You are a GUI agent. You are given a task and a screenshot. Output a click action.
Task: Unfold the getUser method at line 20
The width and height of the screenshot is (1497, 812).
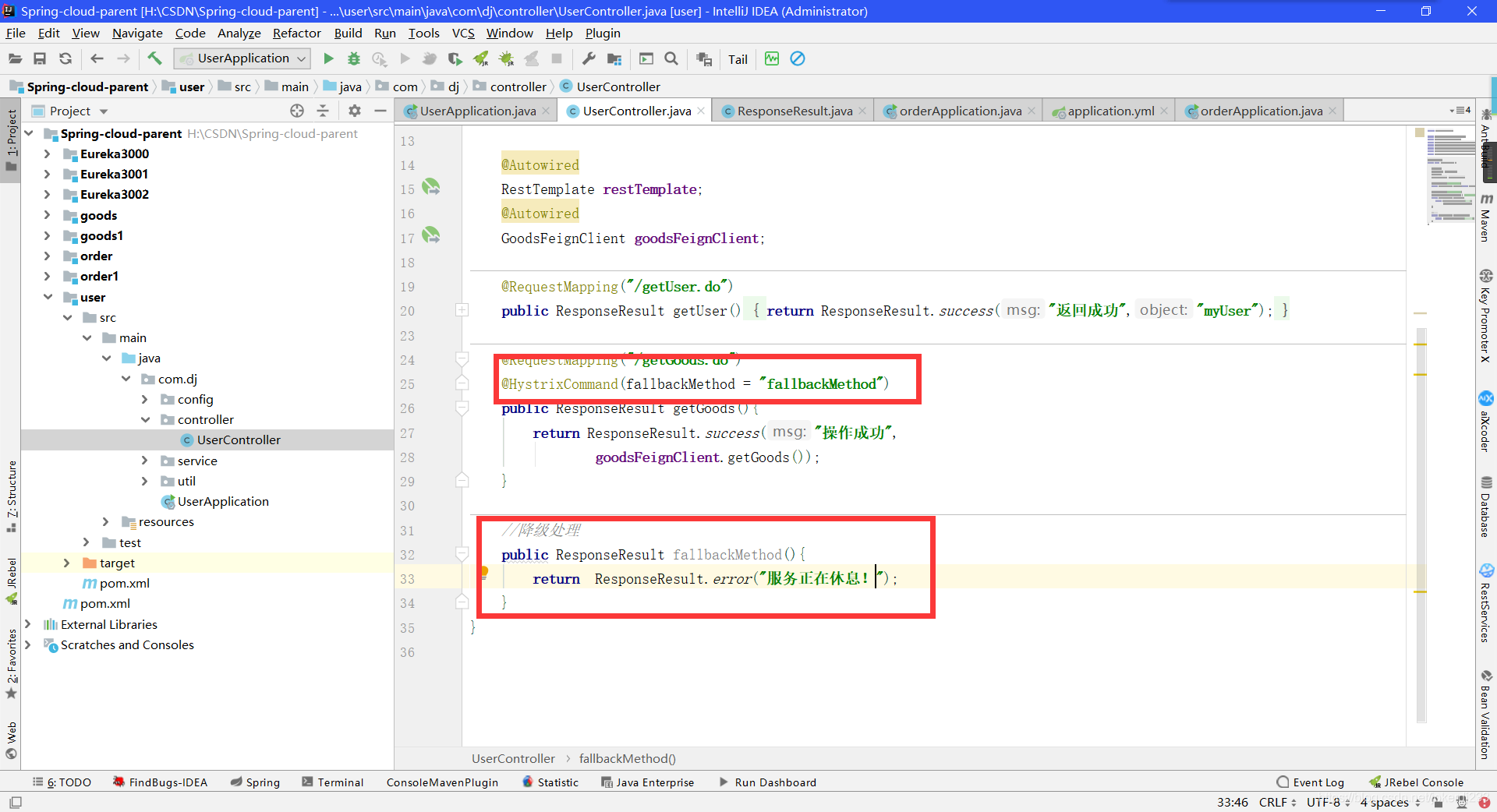coord(462,310)
